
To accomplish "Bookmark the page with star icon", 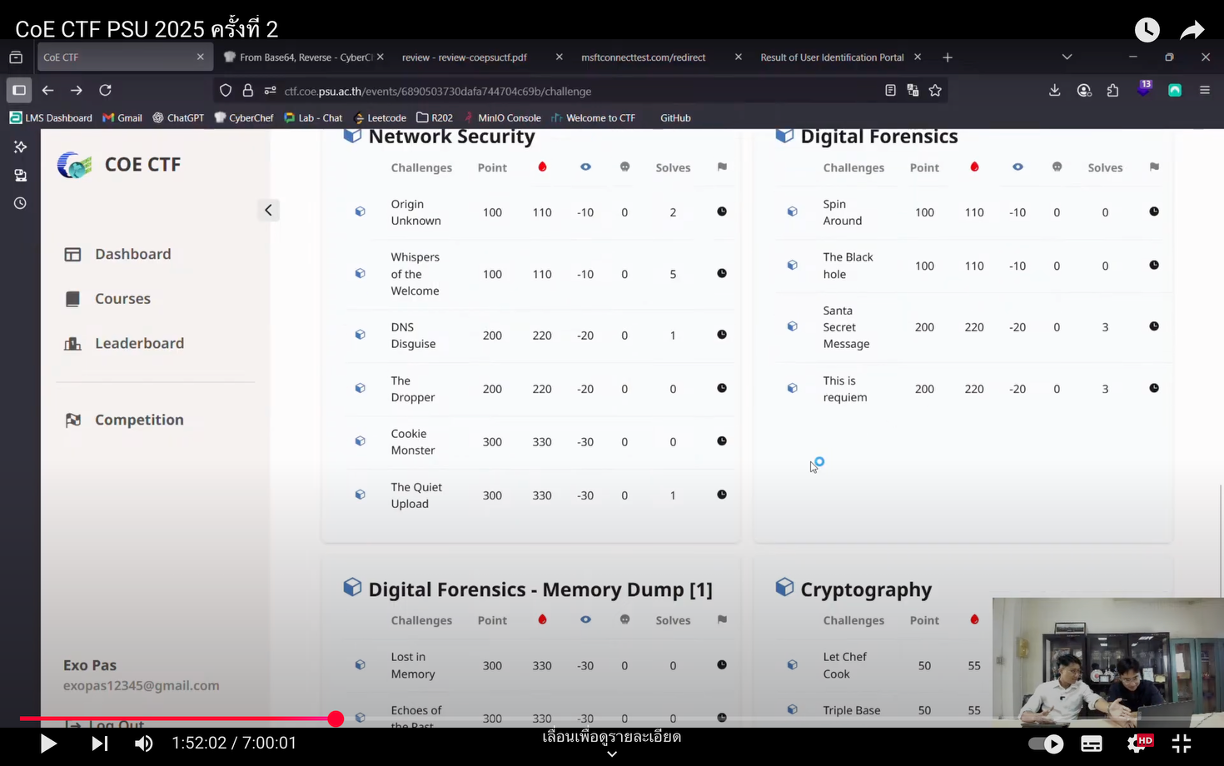I will 935,91.
